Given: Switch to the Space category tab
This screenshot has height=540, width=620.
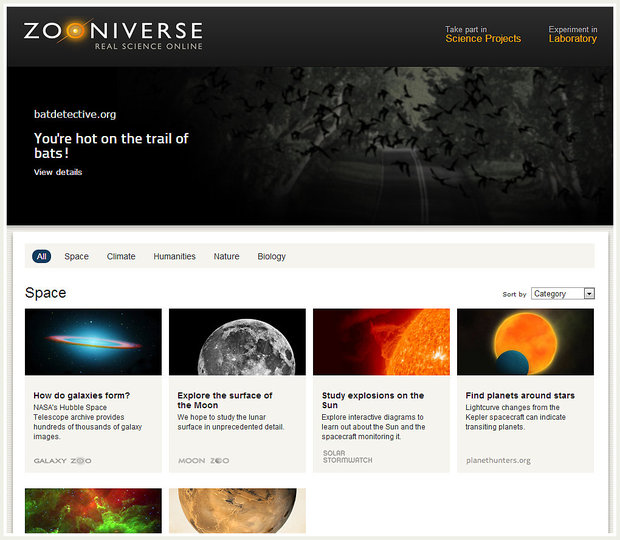Looking at the screenshot, I should click(x=76, y=256).
